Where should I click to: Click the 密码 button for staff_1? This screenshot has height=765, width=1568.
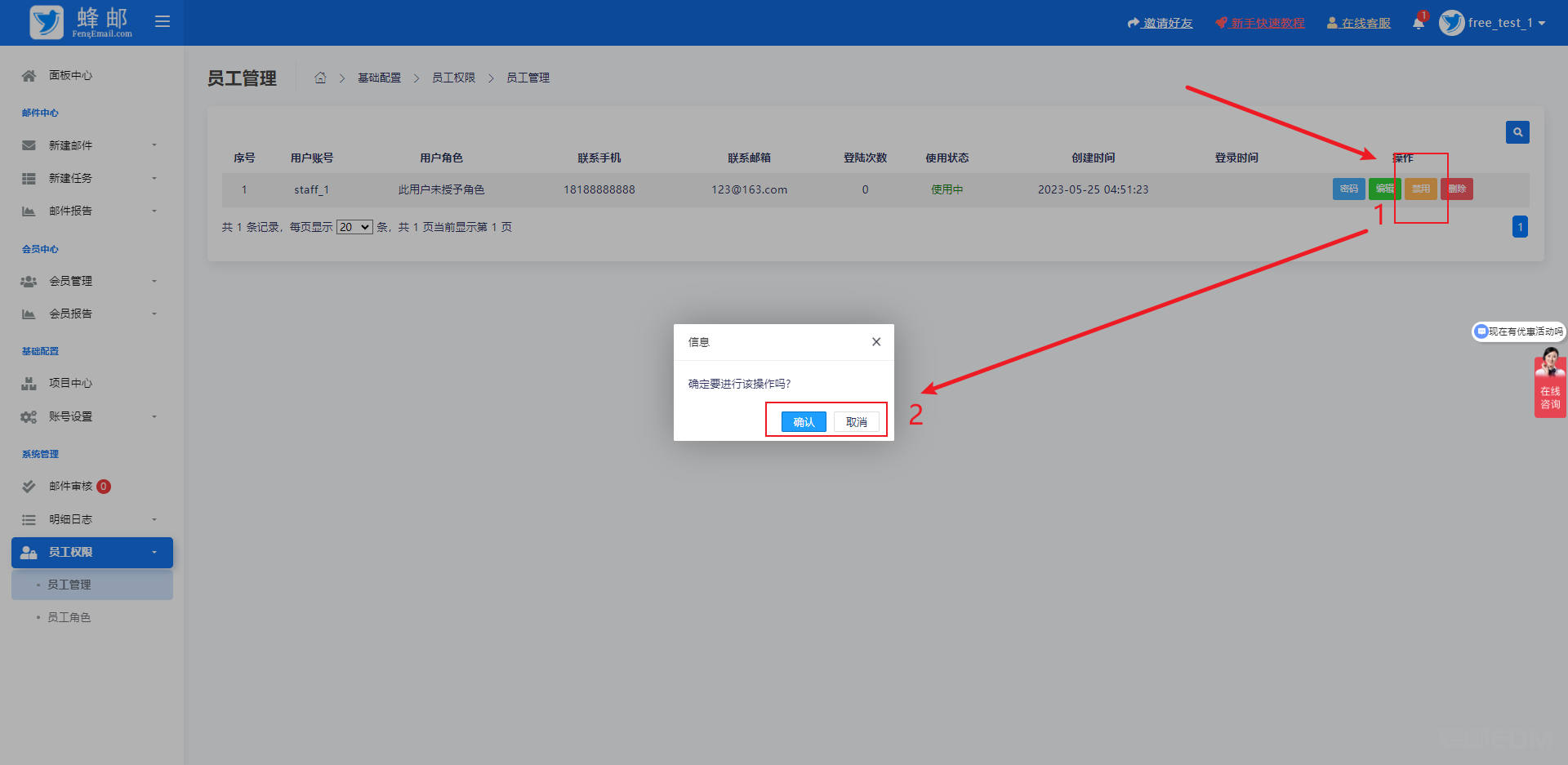1348,189
